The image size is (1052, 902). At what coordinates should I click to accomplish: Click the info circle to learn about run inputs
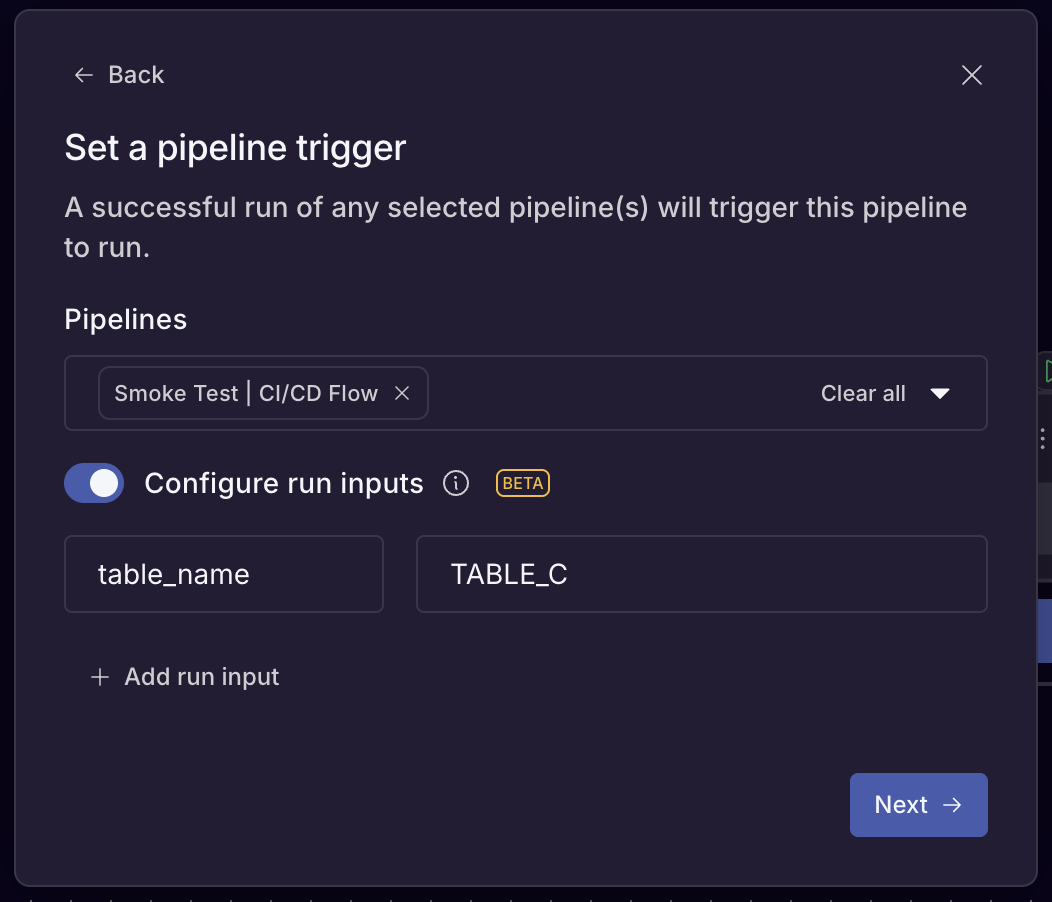(456, 483)
